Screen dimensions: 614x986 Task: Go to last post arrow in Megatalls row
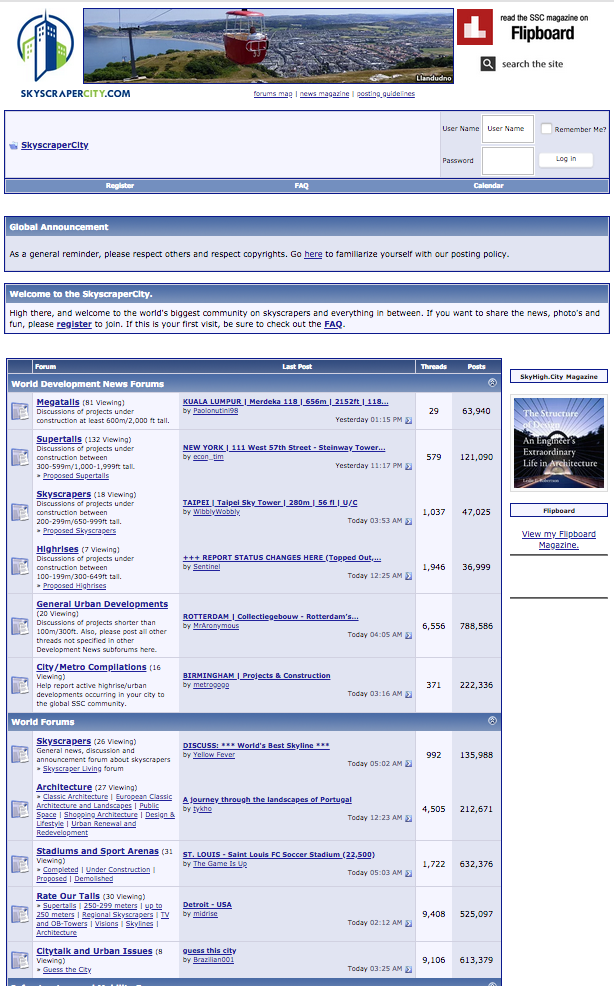click(x=408, y=420)
